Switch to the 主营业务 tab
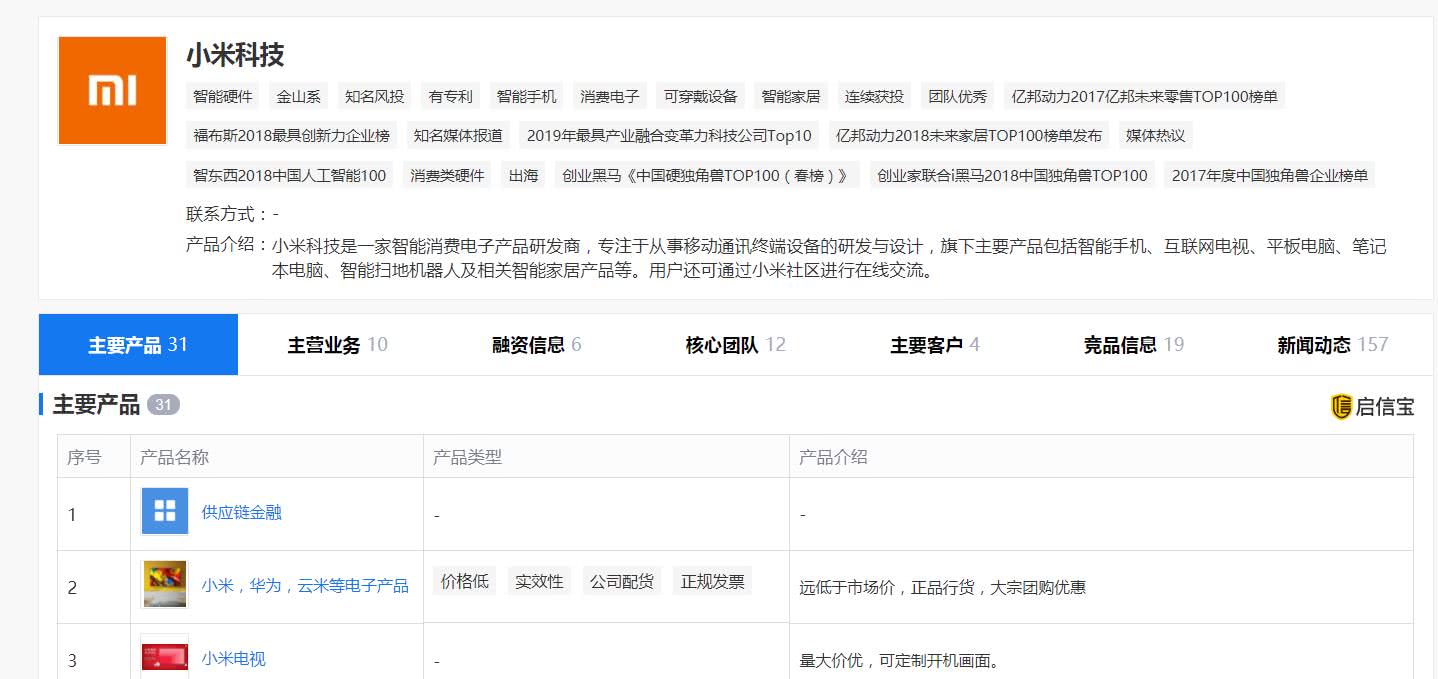The image size is (1438, 679). coord(337,345)
